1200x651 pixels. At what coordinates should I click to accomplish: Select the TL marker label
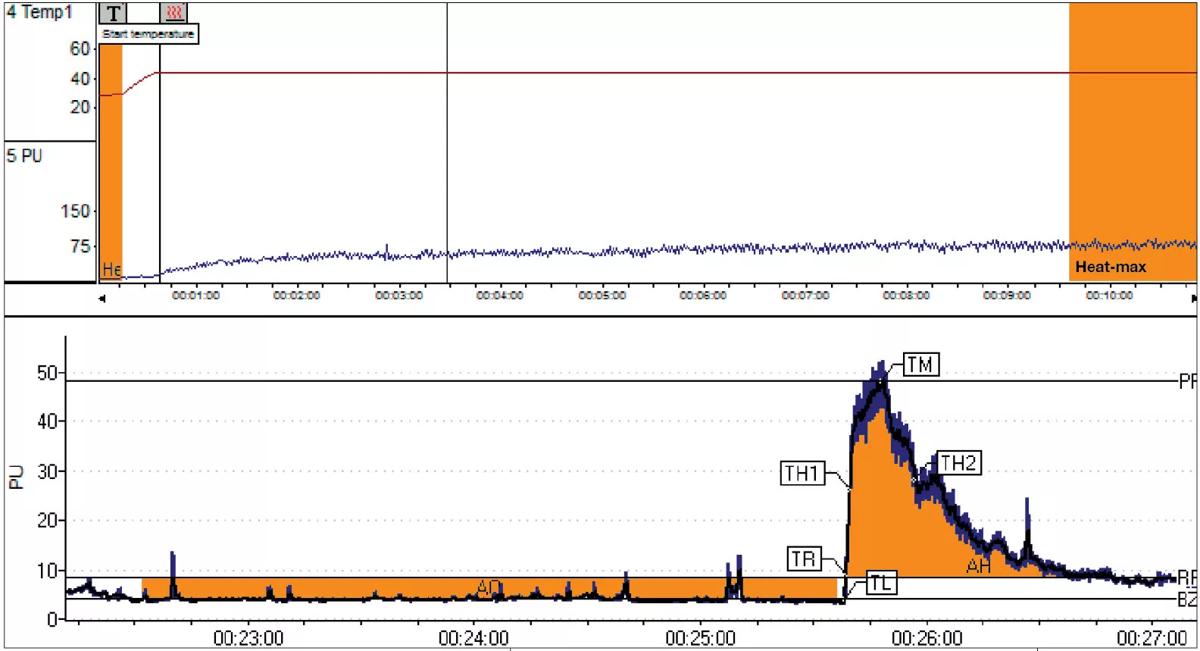(881, 584)
